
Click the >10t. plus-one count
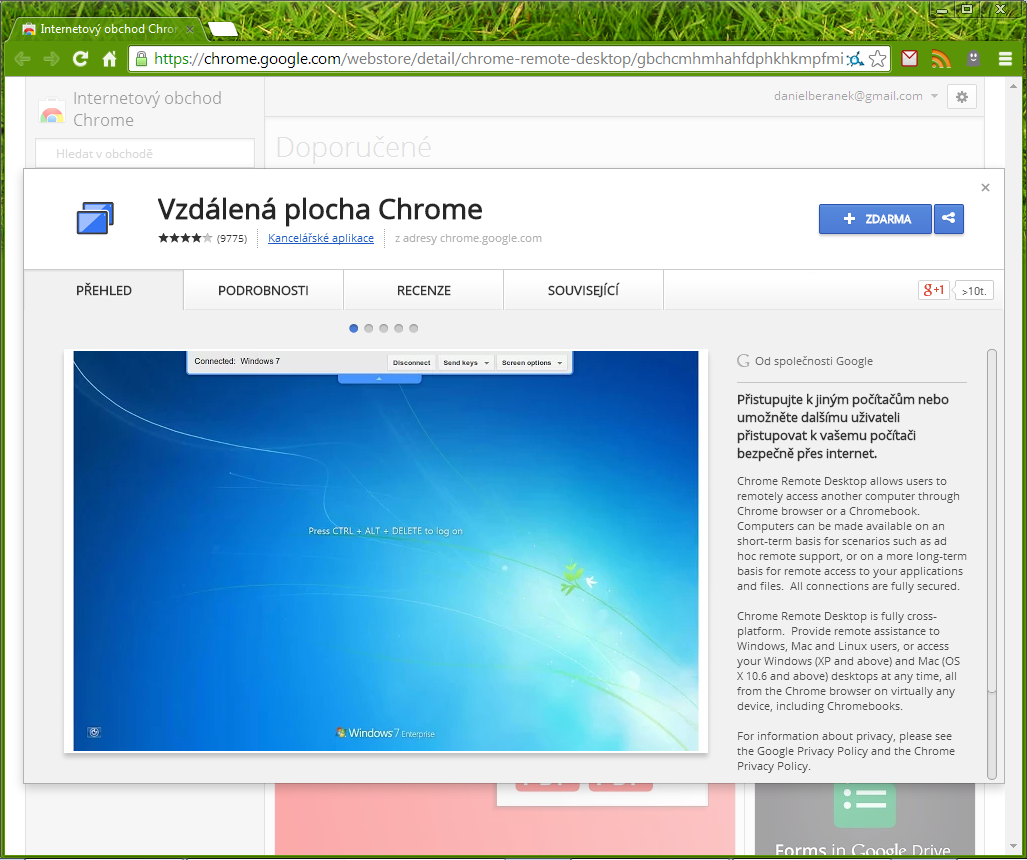[975, 291]
